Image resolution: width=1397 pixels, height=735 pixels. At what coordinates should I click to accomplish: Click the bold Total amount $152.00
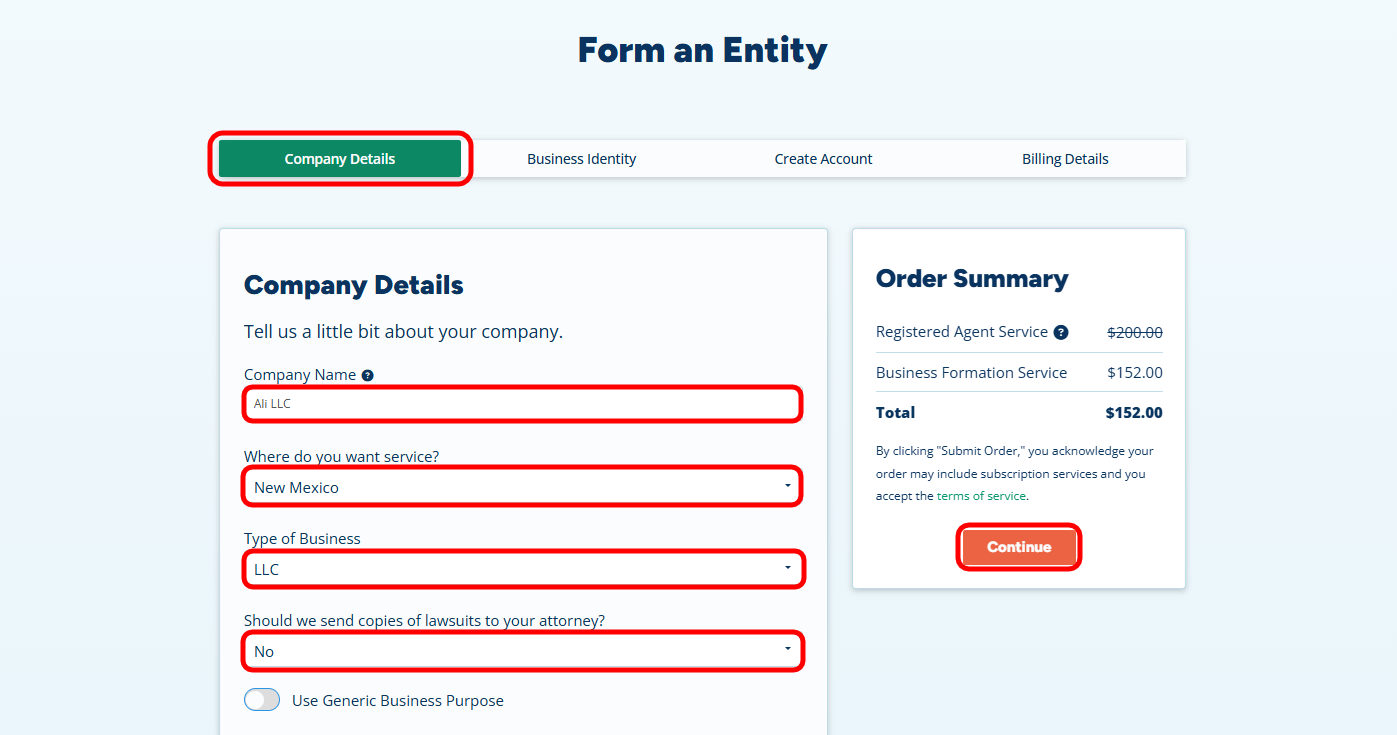(x=1134, y=413)
